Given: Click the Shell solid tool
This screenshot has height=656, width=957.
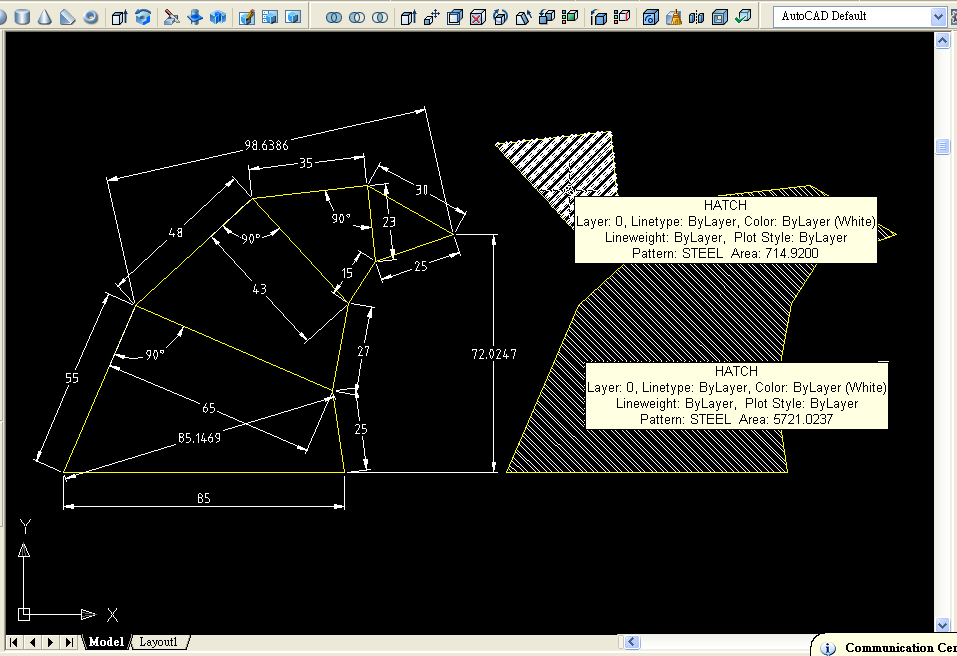Looking at the screenshot, I should coord(720,17).
